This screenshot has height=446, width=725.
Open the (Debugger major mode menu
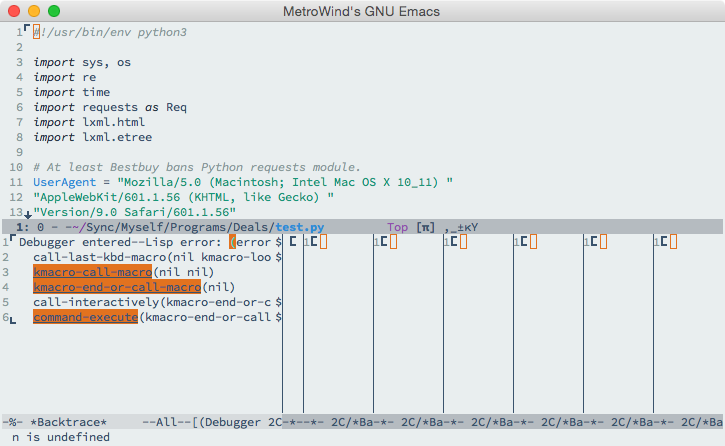coord(233,423)
